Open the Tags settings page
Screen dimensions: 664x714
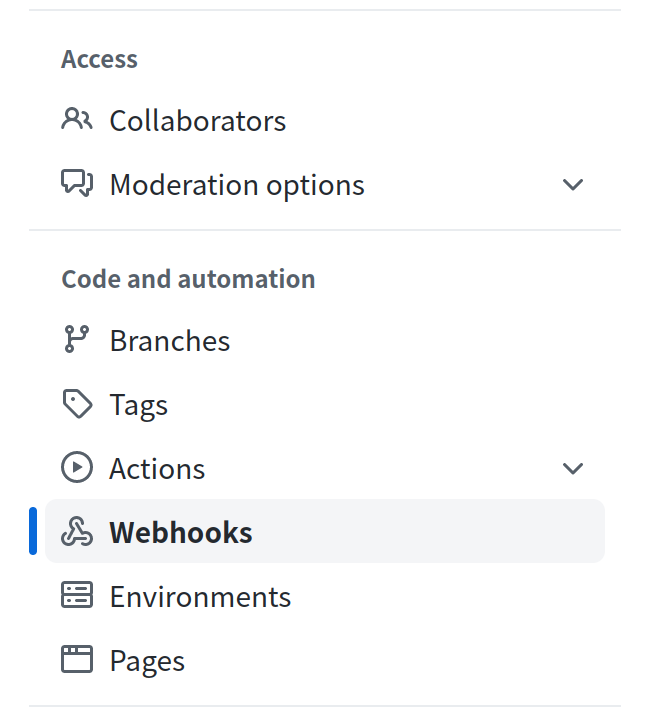point(139,405)
